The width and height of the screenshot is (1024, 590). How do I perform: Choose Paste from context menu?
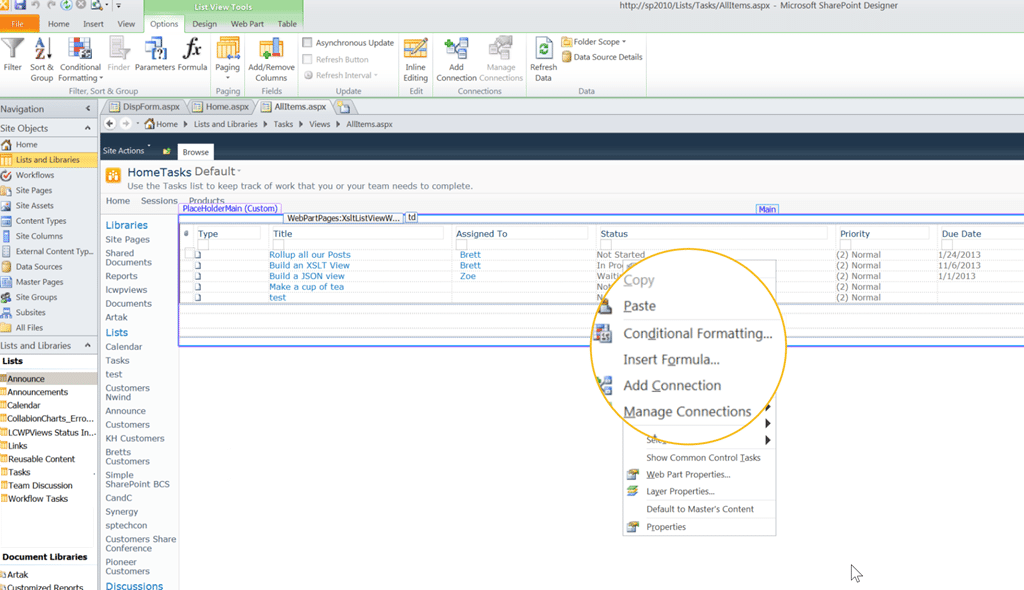(x=639, y=306)
